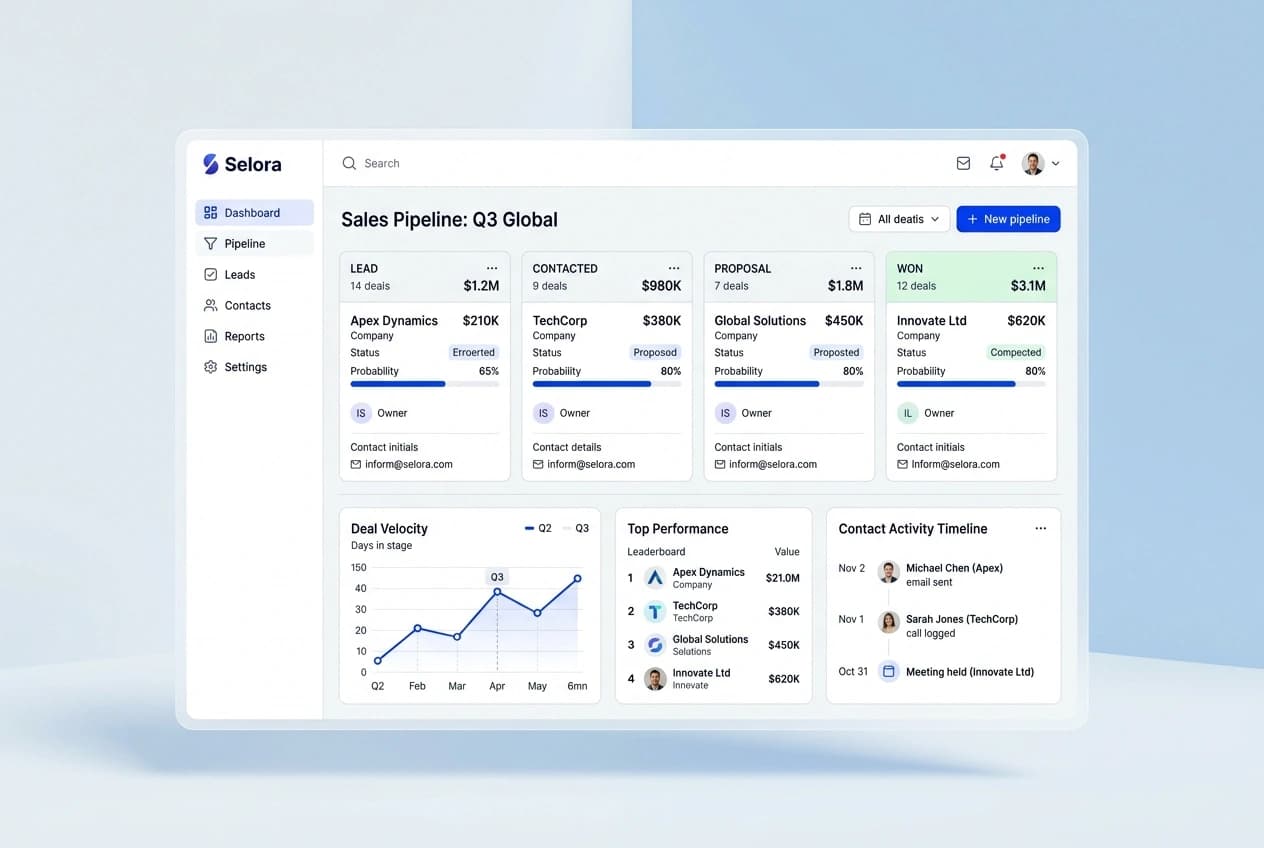
Task: Open the mail inbox icon
Action: [963, 163]
